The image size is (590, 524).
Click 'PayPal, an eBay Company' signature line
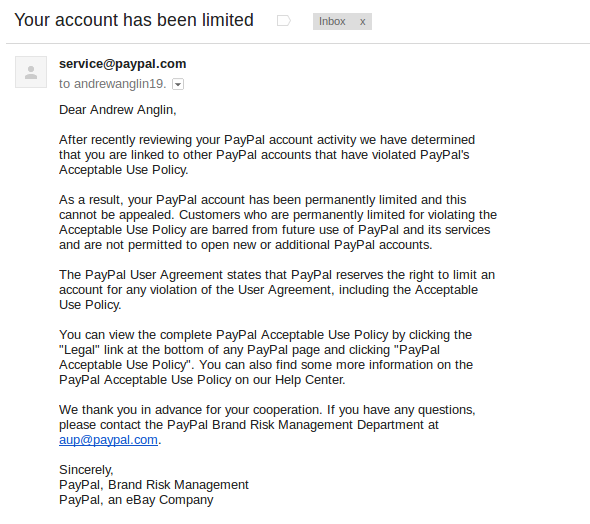(136, 500)
